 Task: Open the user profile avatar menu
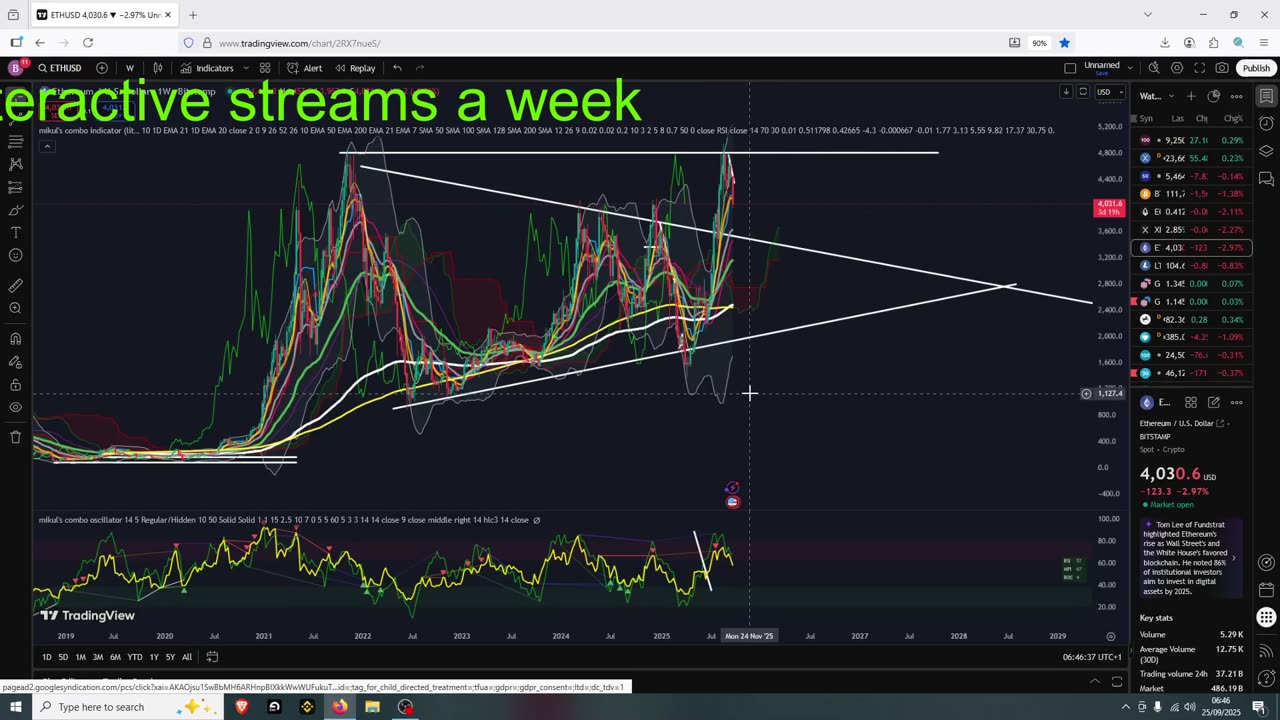click(15, 68)
